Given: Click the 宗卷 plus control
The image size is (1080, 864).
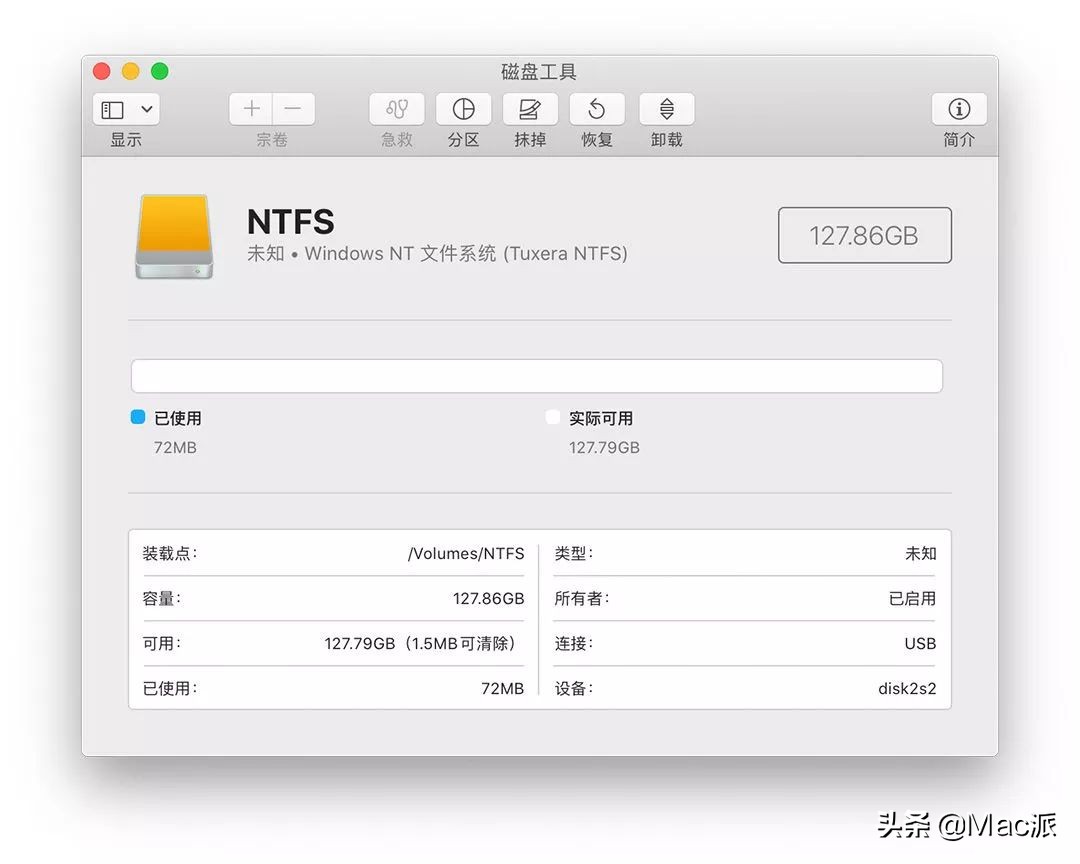Looking at the screenshot, I should point(249,108).
